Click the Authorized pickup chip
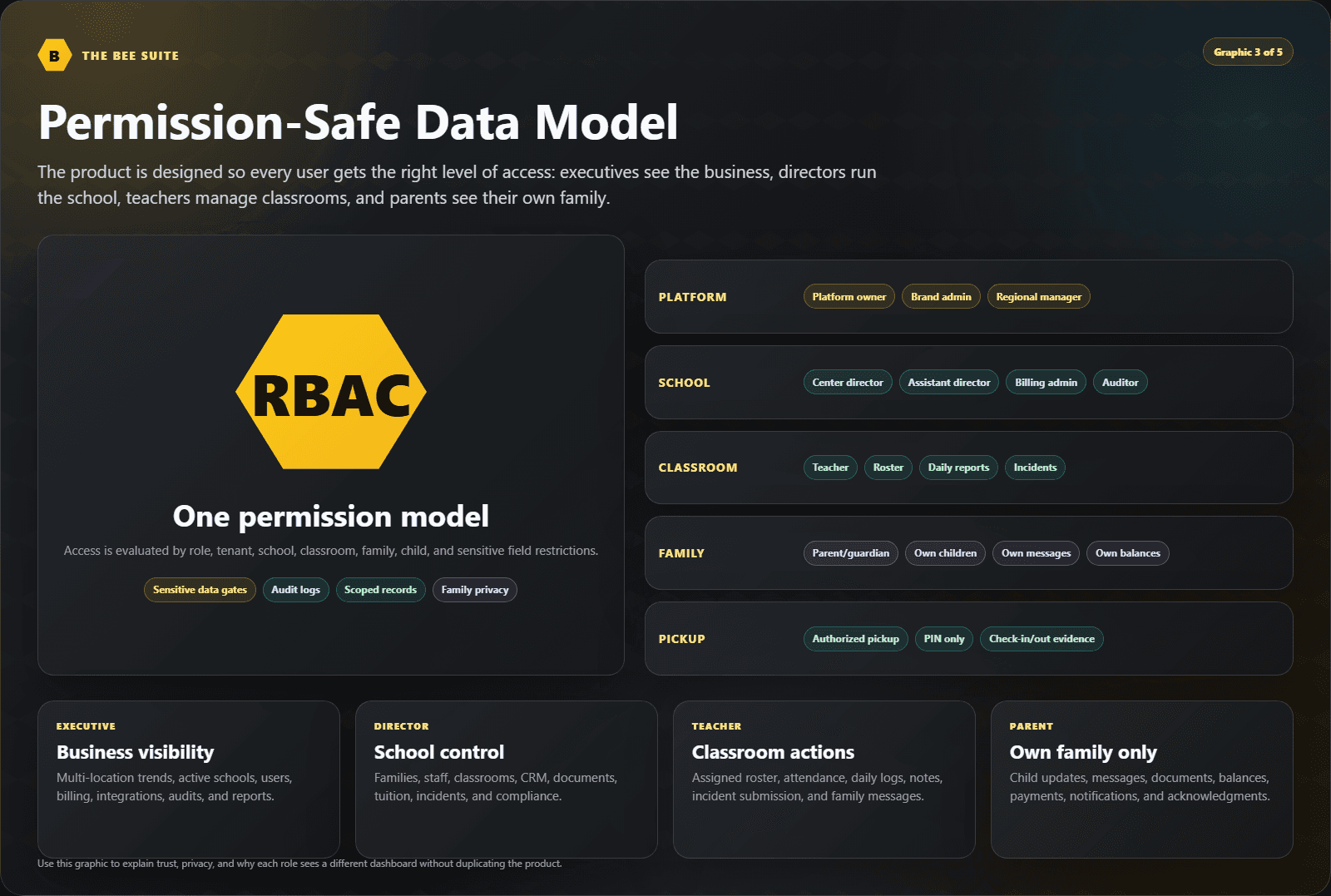Image resolution: width=1331 pixels, height=896 pixels. 855,639
